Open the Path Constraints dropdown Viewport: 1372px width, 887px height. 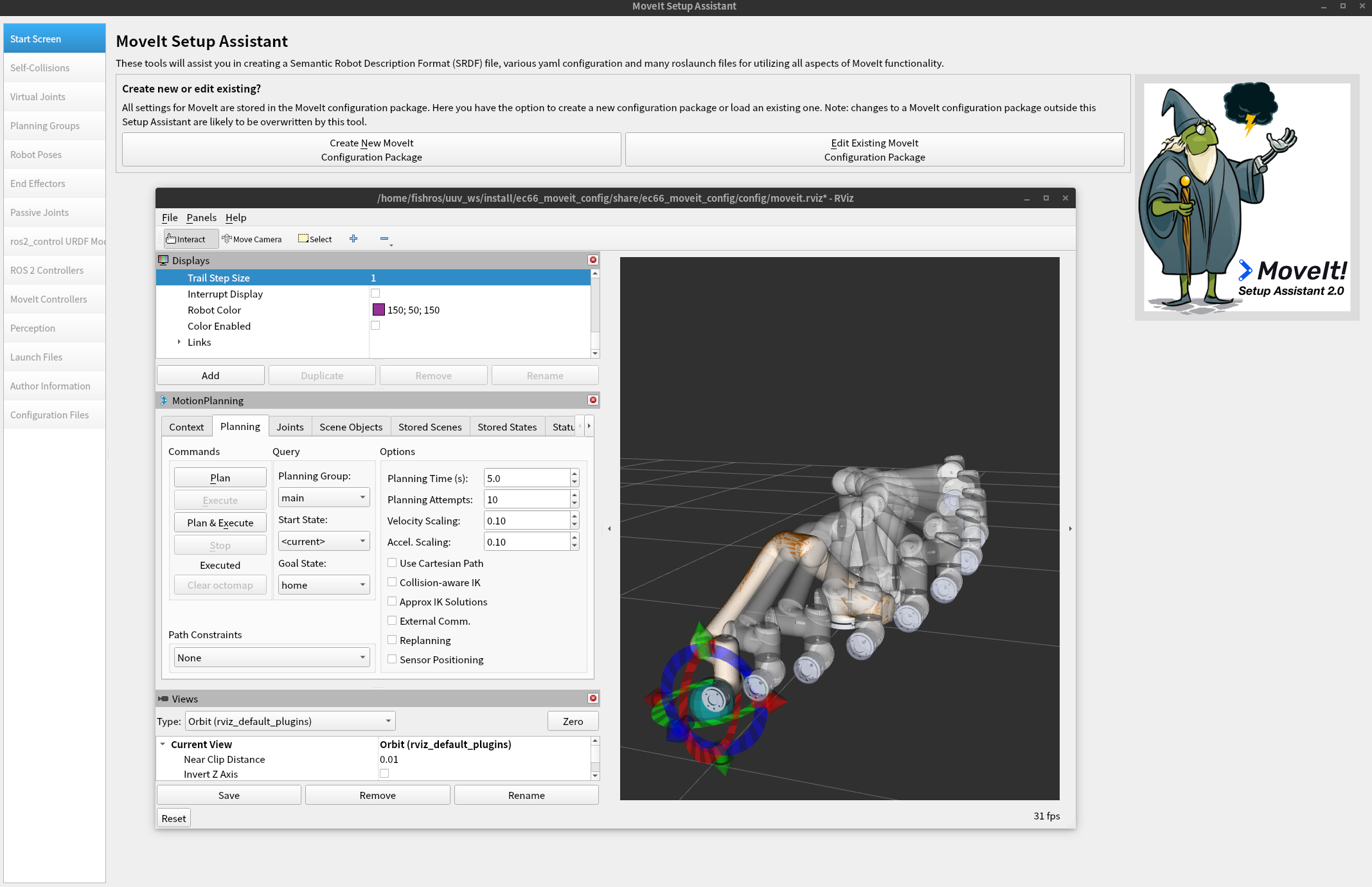(272, 658)
